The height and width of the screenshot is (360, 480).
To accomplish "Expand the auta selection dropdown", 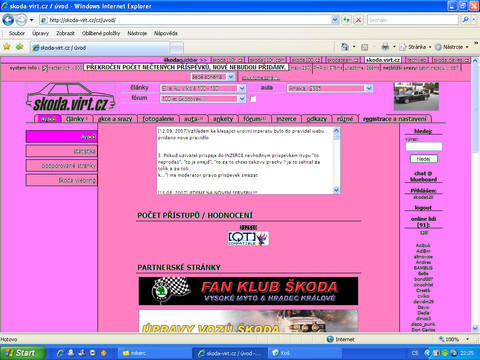I will point(369,88).
